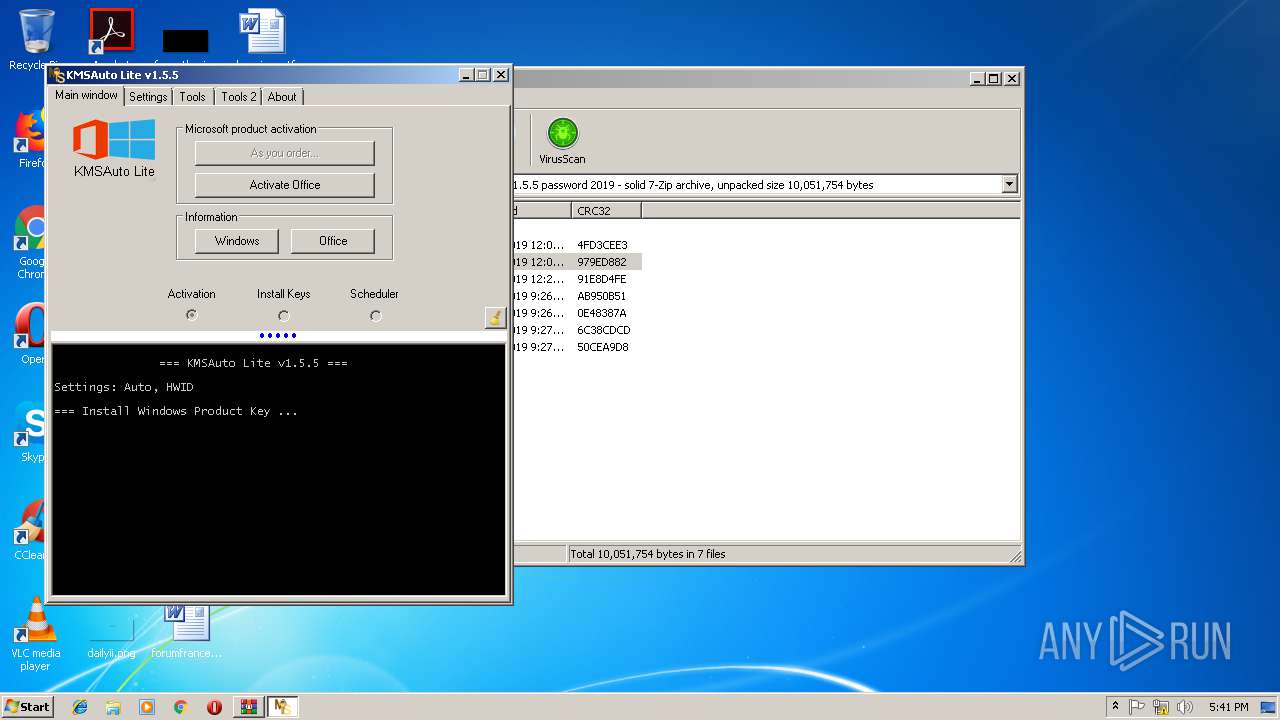Click the network tray icon
Image resolution: width=1280 pixels, height=720 pixels.
pos(1161,707)
